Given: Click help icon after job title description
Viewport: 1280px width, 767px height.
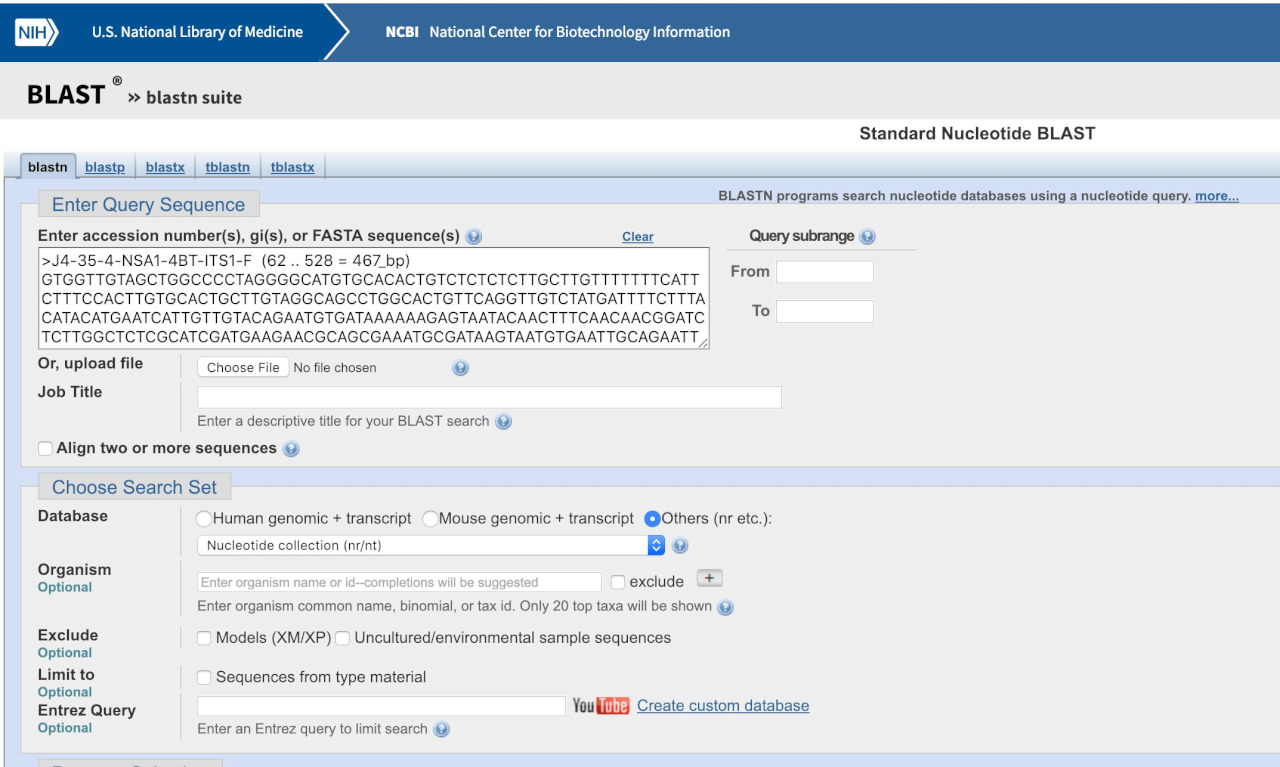Looking at the screenshot, I should click(x=504, y=422).
